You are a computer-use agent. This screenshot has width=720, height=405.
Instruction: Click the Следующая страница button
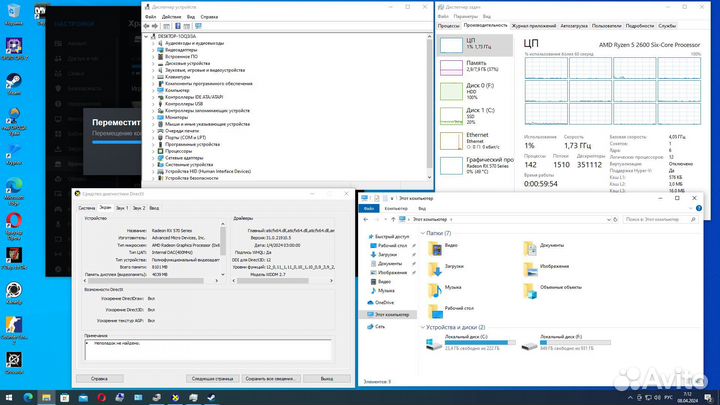pyautogui.click(x=213, y=379)
